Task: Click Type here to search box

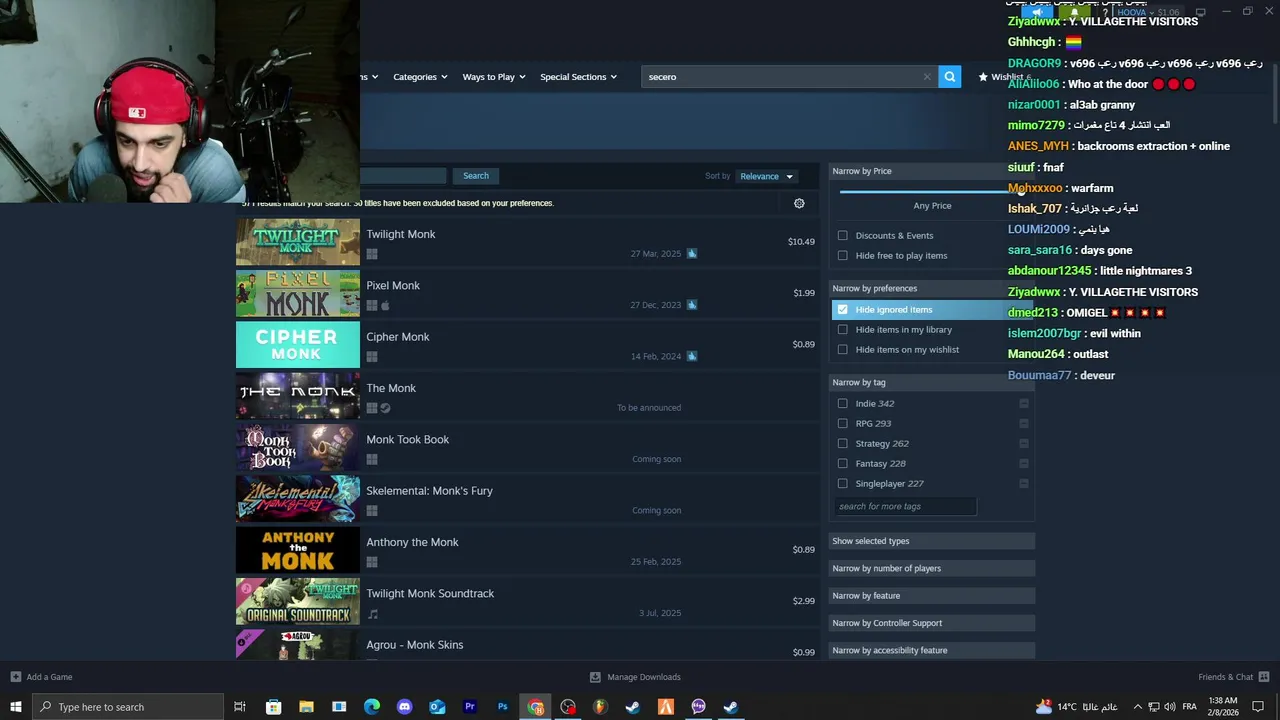Action: click(127, 707)
